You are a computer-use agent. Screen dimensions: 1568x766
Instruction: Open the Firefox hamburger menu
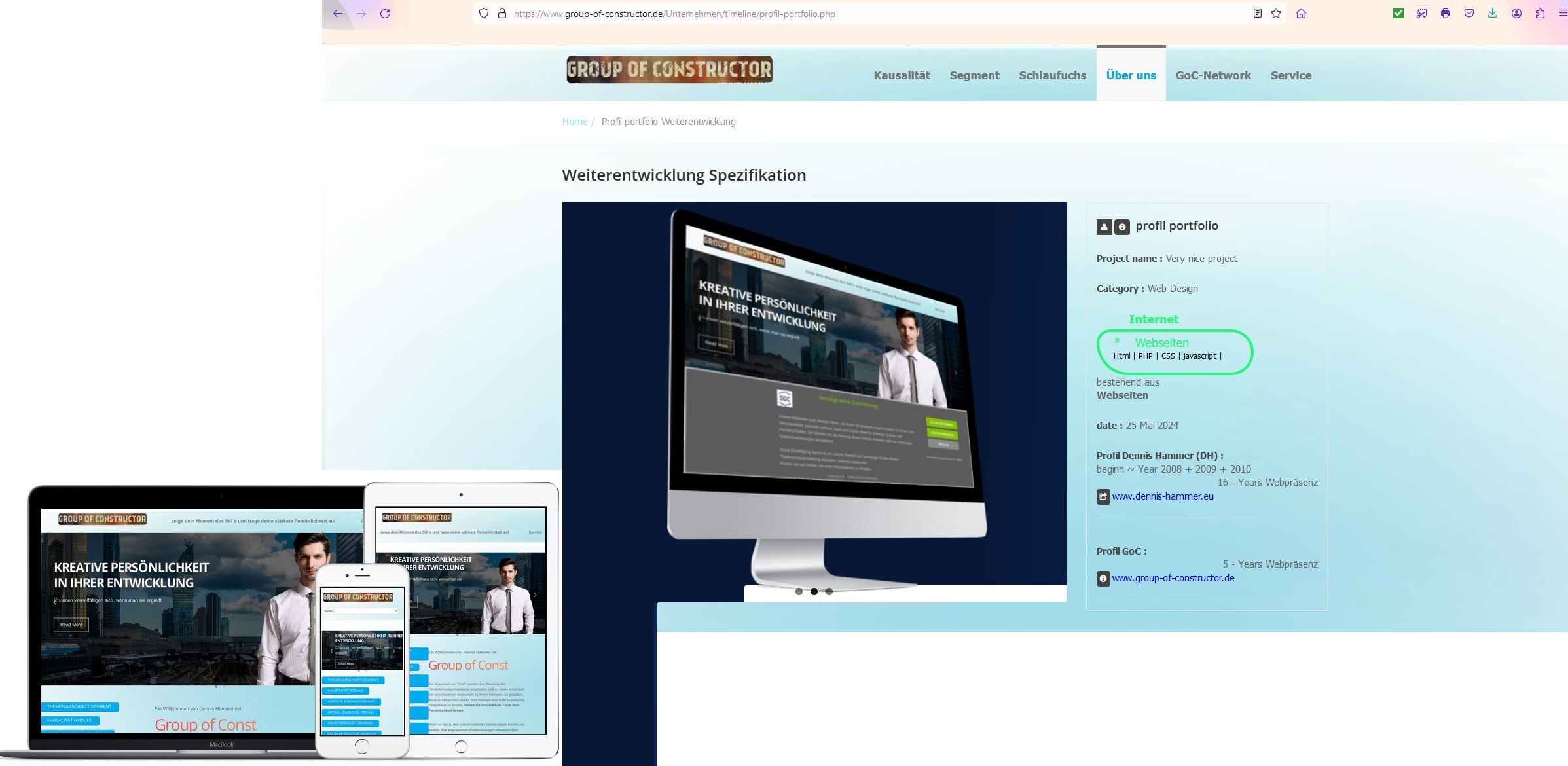[1562, 14]
